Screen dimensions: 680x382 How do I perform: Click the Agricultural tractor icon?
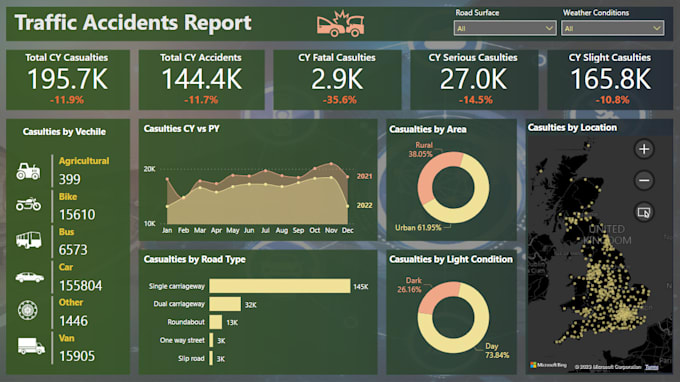(28, 171)
